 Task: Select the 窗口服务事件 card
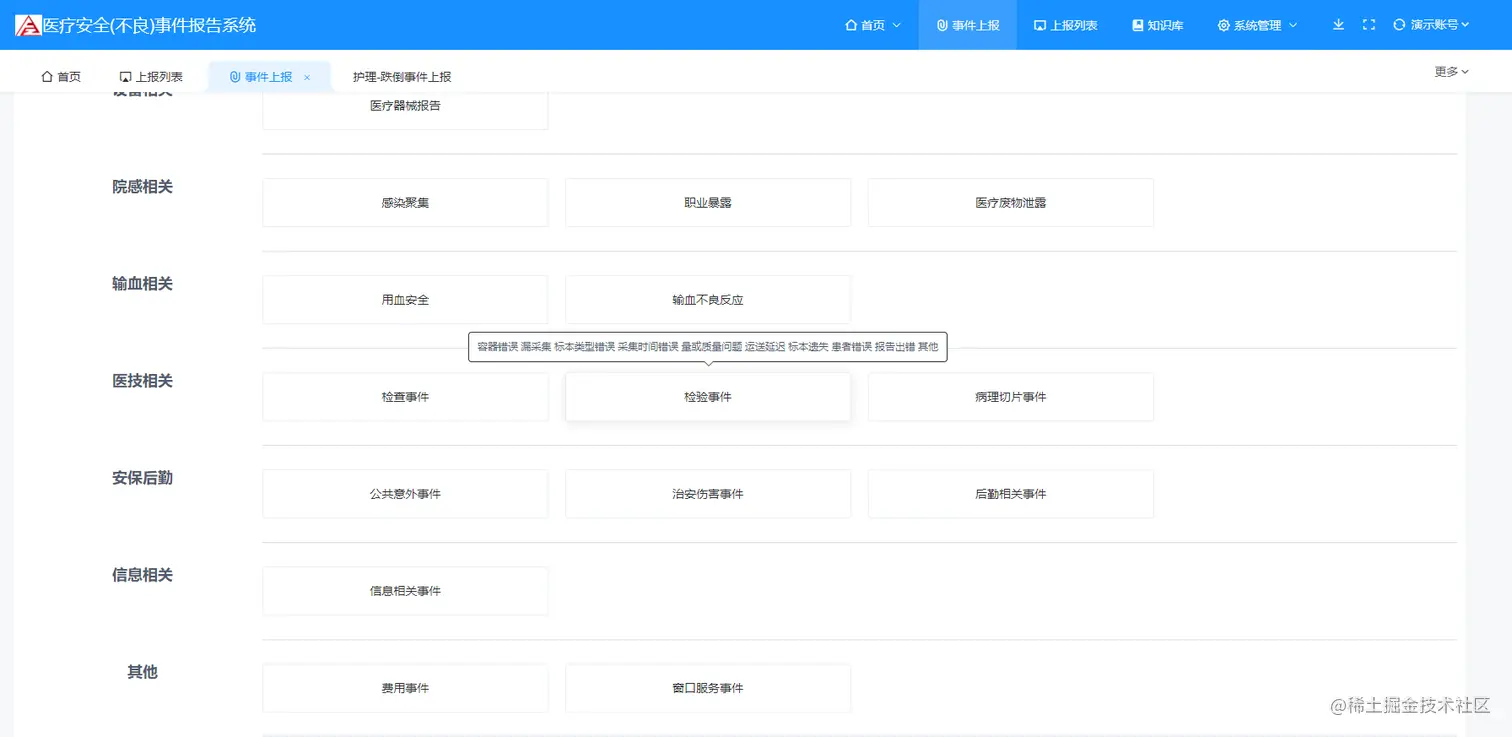[x=708, y=688]
